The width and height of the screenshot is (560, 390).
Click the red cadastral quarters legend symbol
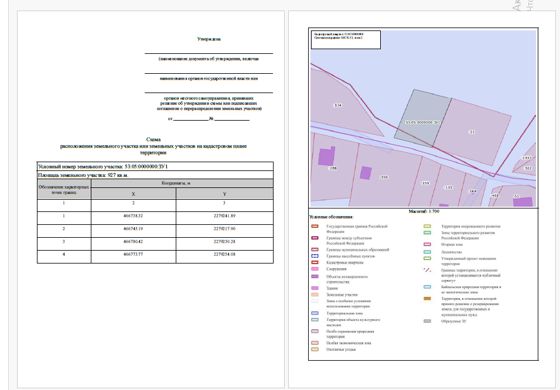click(x=315, y=262)
